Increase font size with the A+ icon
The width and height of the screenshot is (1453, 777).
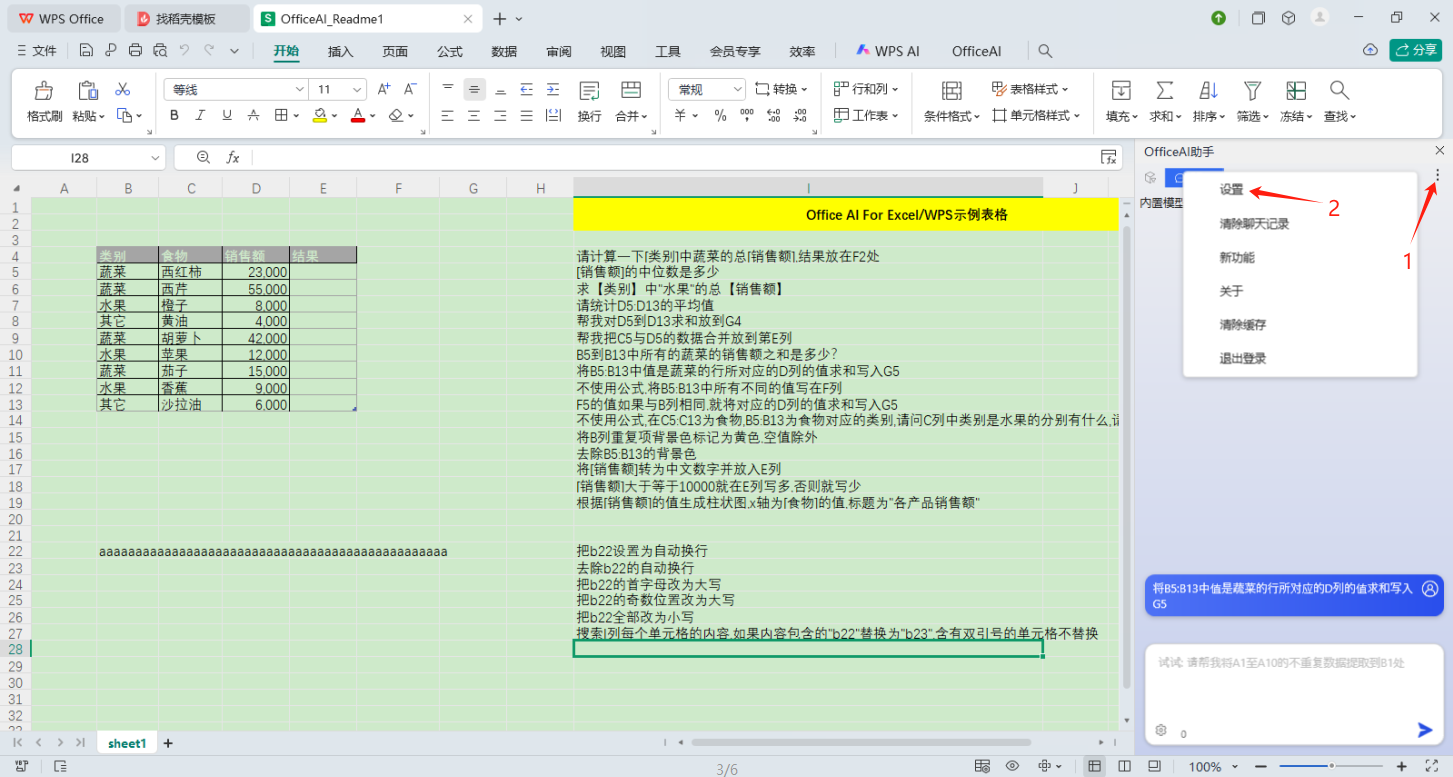tap(384, 89)
